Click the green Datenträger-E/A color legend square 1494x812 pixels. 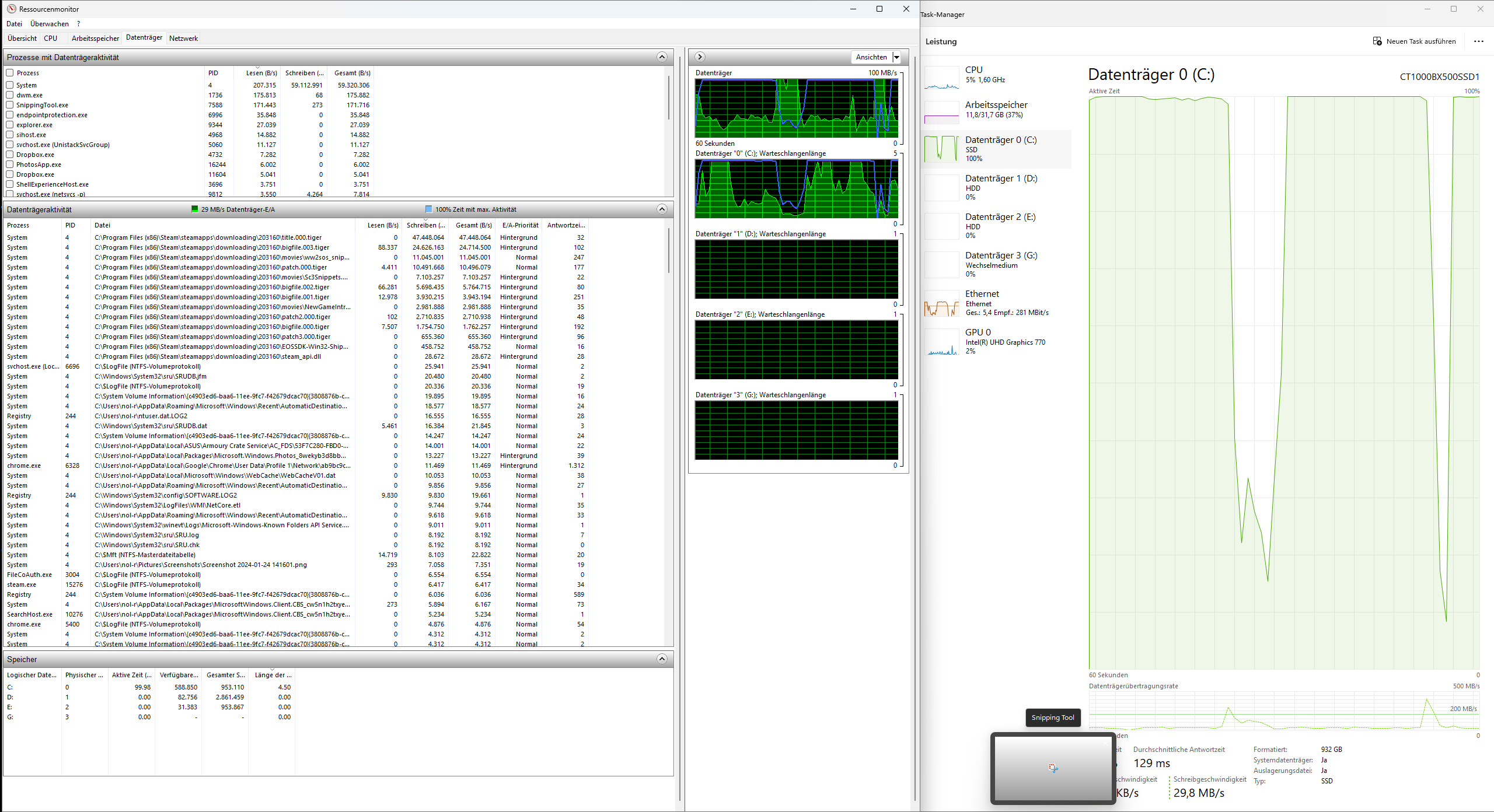coord(195,209)
